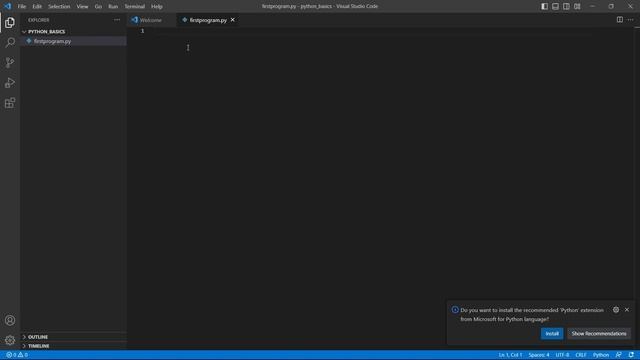
Task: Split the editor to the right
Action: [620, 20]
